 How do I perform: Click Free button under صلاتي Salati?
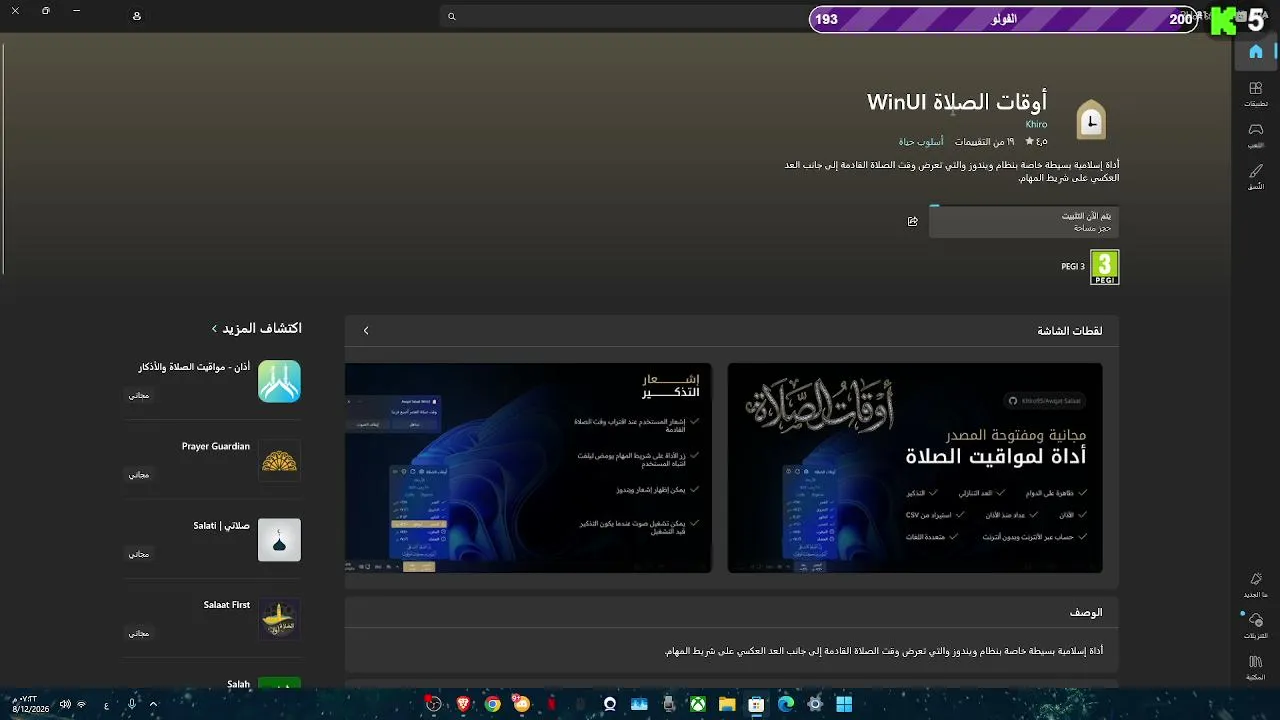tap(139, 553)
